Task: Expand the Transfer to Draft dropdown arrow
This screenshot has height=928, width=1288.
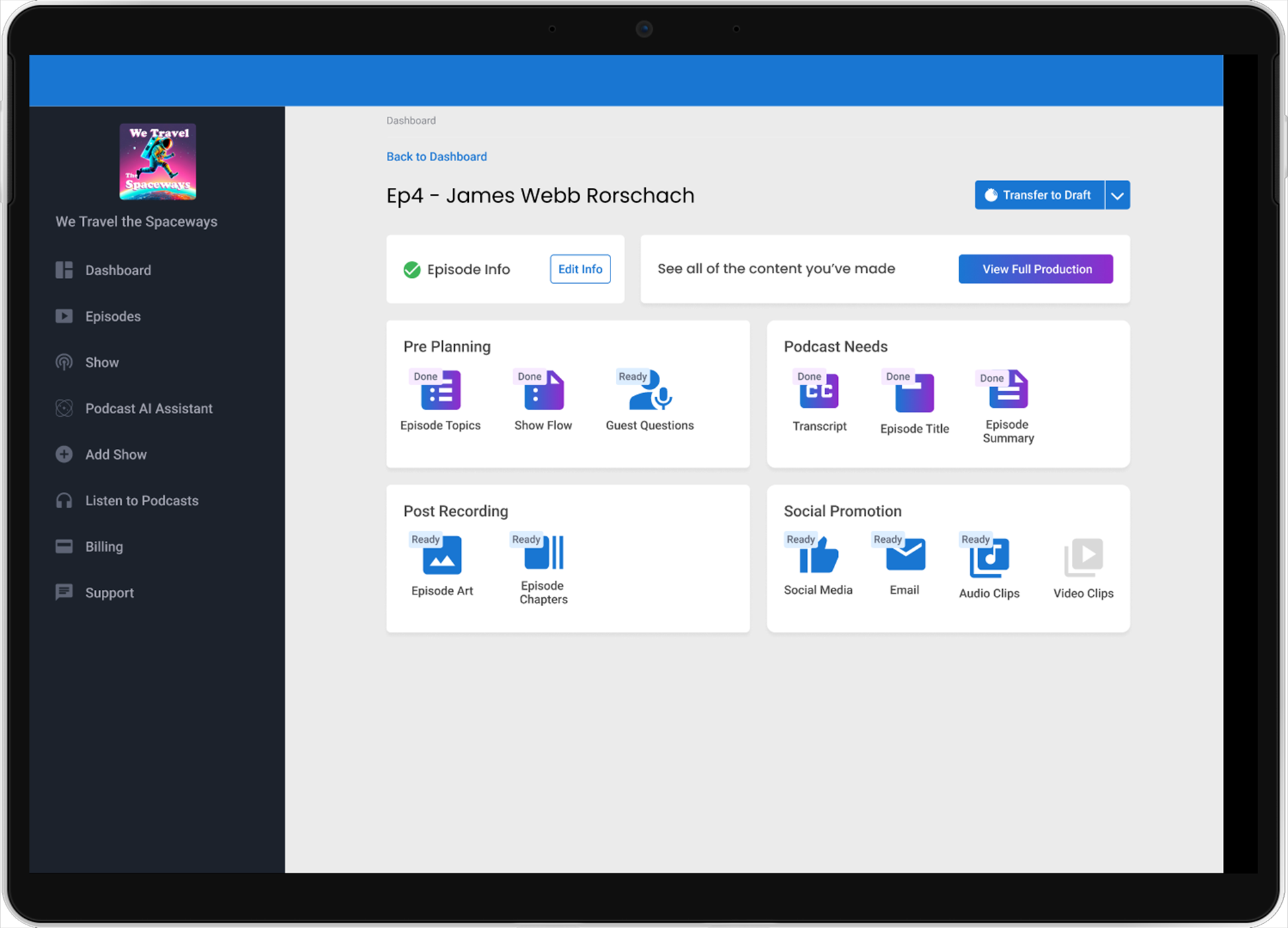Action: point(1117,195)
